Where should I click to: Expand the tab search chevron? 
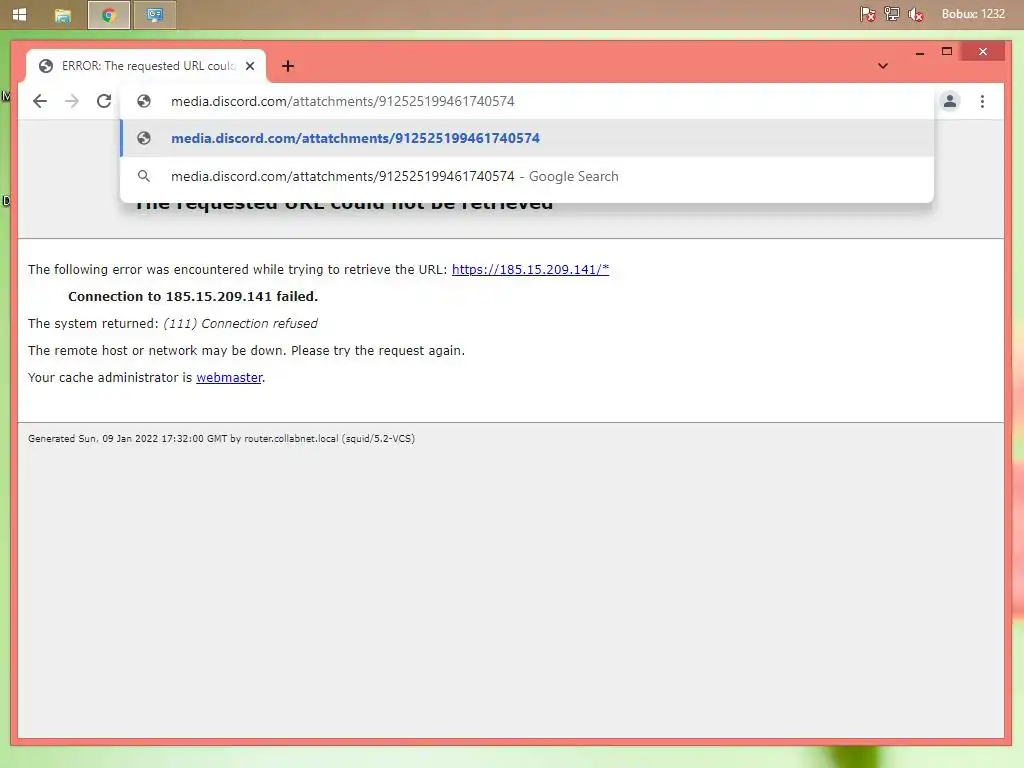coord(883,66)
